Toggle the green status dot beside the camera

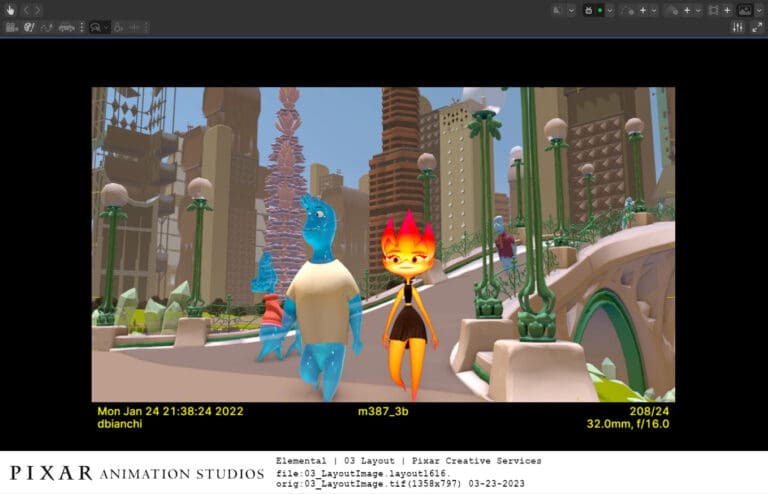coord(600,10)
